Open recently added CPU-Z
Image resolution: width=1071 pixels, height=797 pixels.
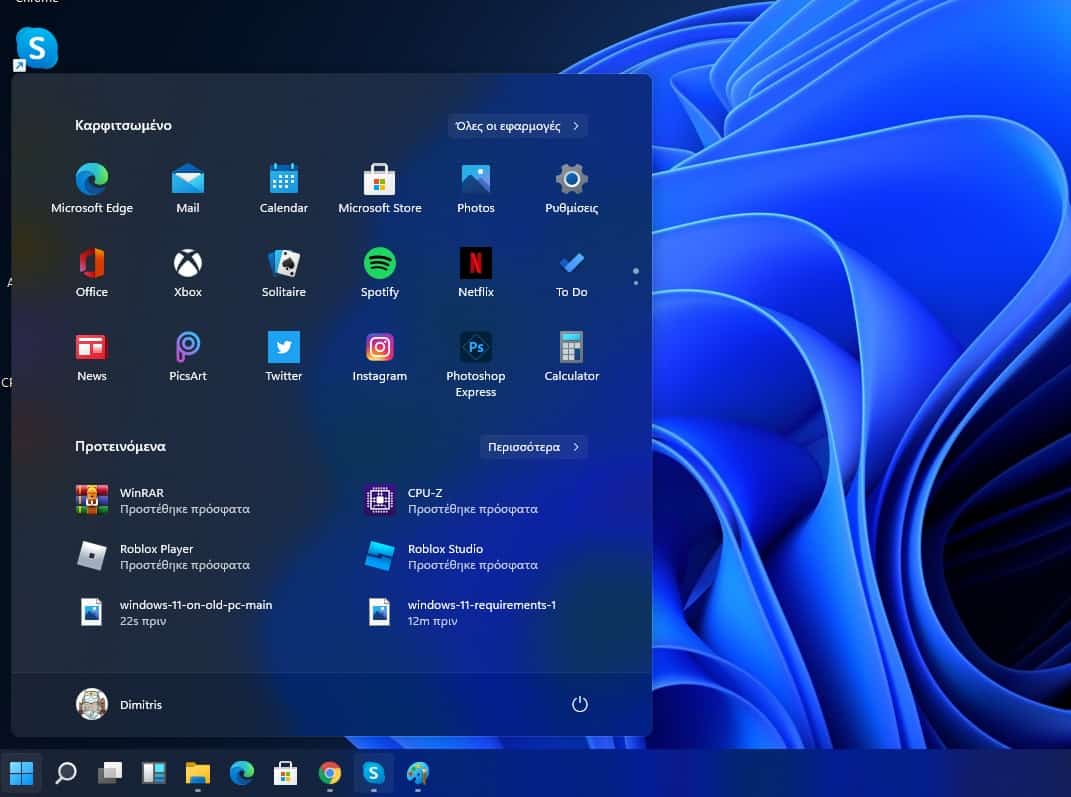[451, 501]
